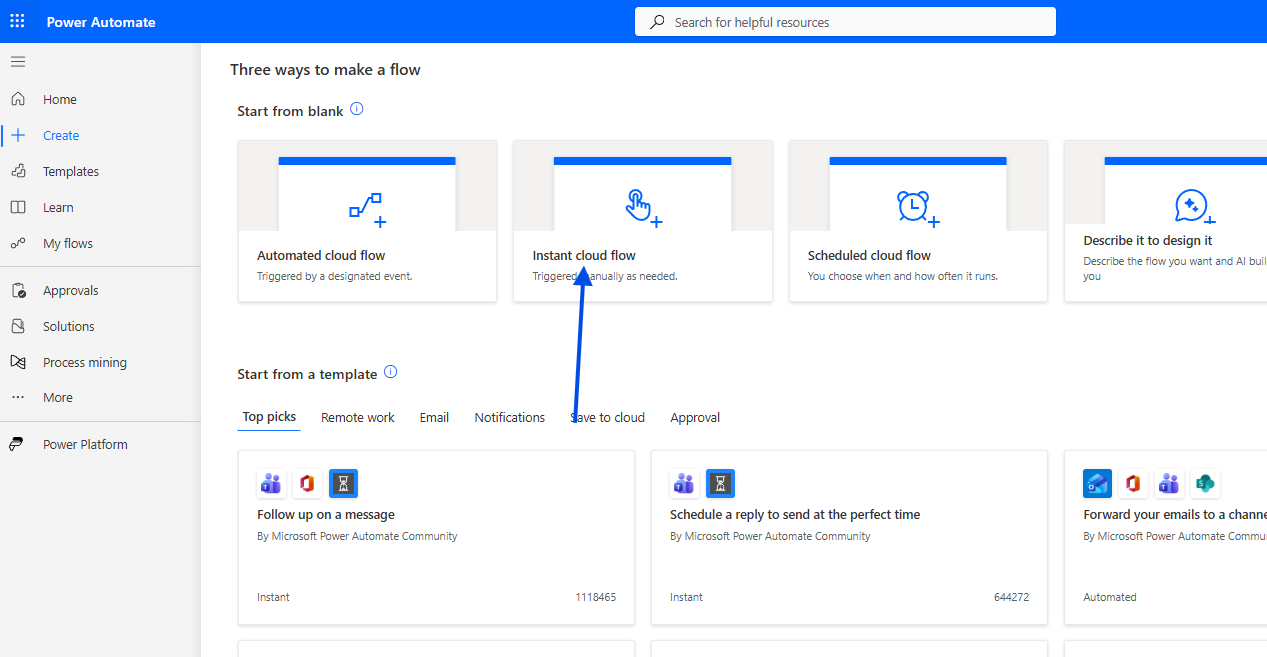Create an Automated cloud flow
The image size is (1267, 657).
pyautogui.click(x=367, y=221)
